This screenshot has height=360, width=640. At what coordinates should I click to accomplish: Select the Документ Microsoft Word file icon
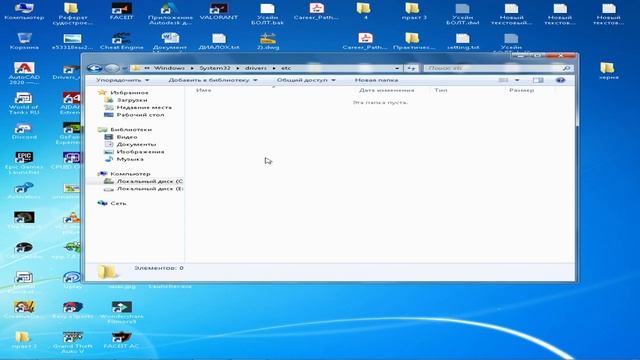(170, 42)
